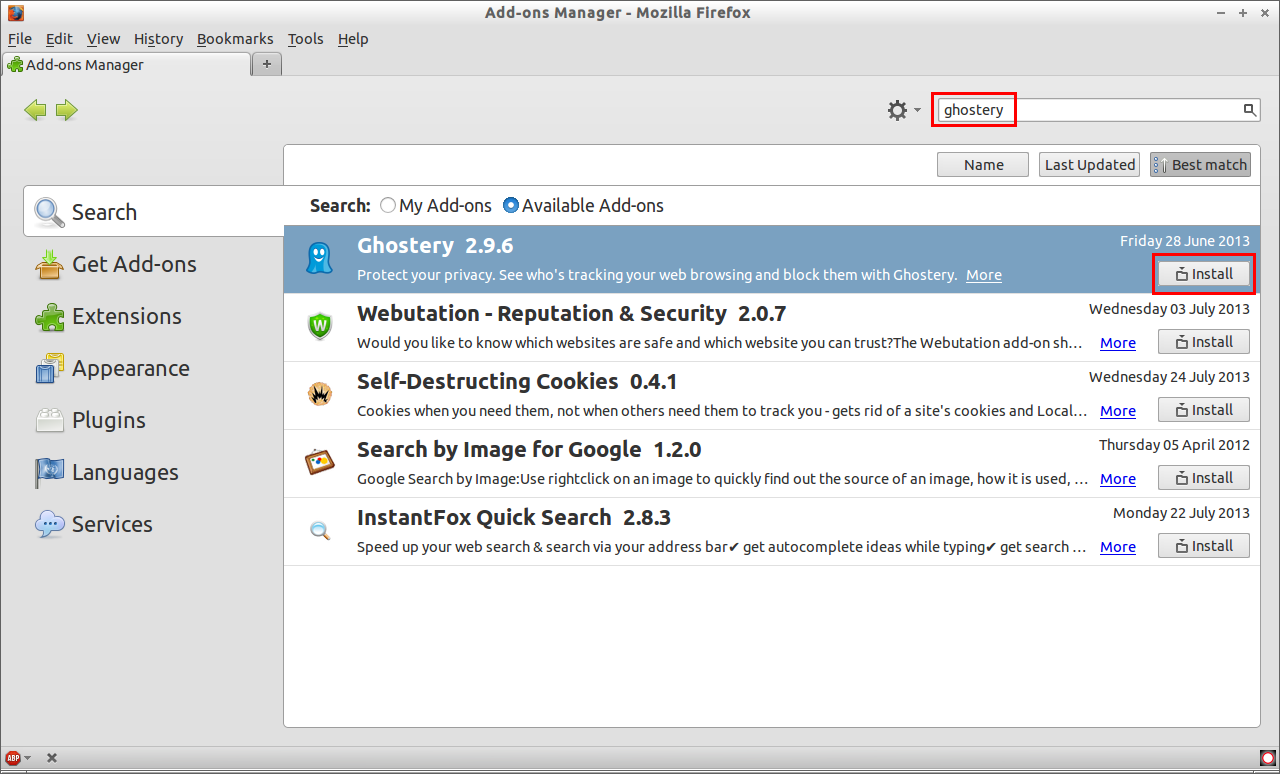Install Self-Destructing Cookies

pos(1204,410)
